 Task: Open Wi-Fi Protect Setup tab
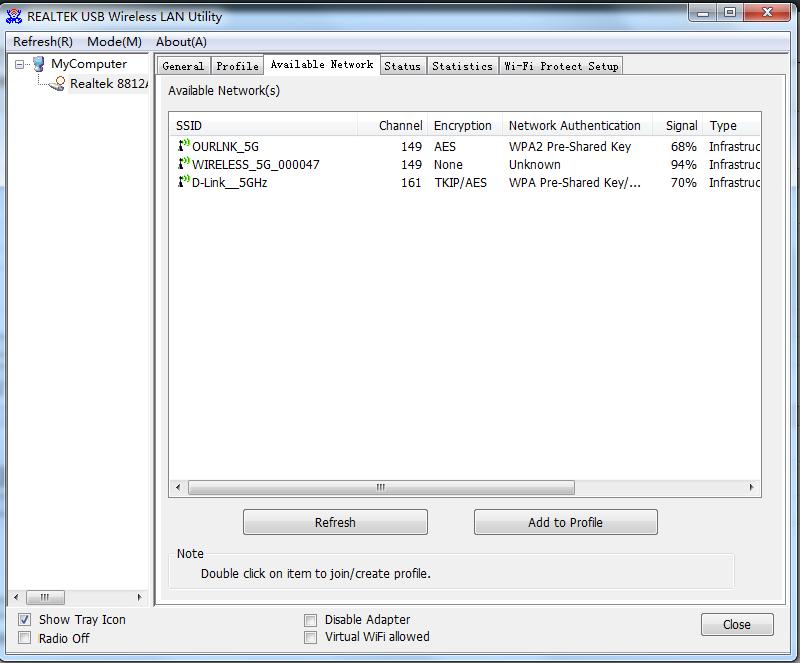561,66
